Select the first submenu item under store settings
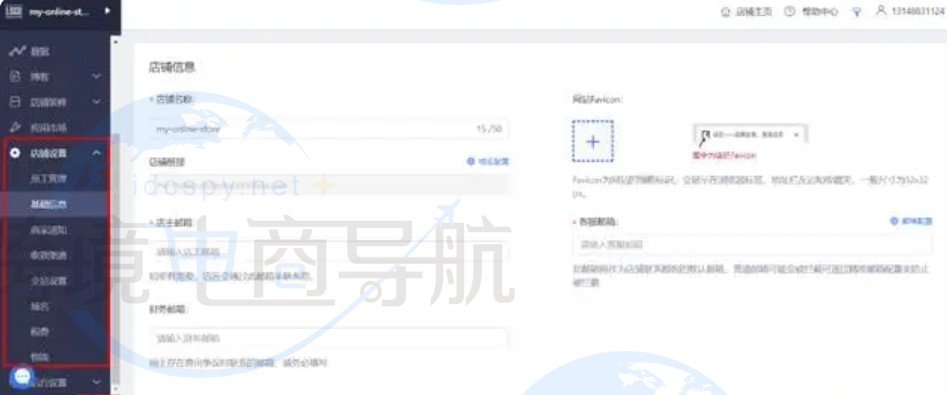 (x=48, y=179)
